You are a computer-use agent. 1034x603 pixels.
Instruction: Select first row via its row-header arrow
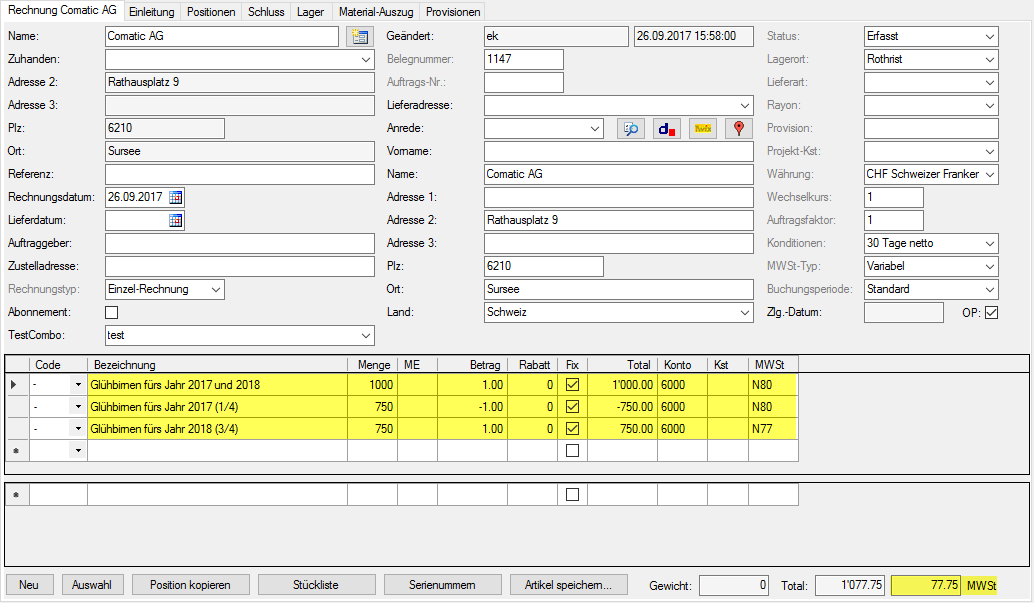[14, 384]
